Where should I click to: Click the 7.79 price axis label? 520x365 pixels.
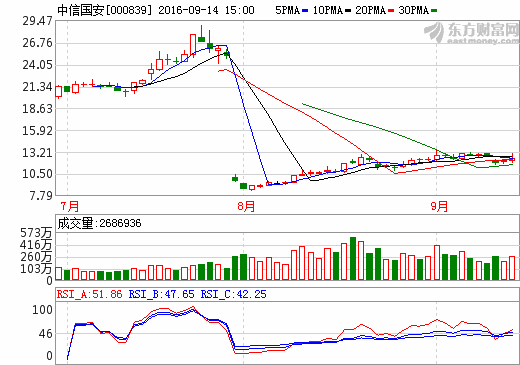pos(41,196)
